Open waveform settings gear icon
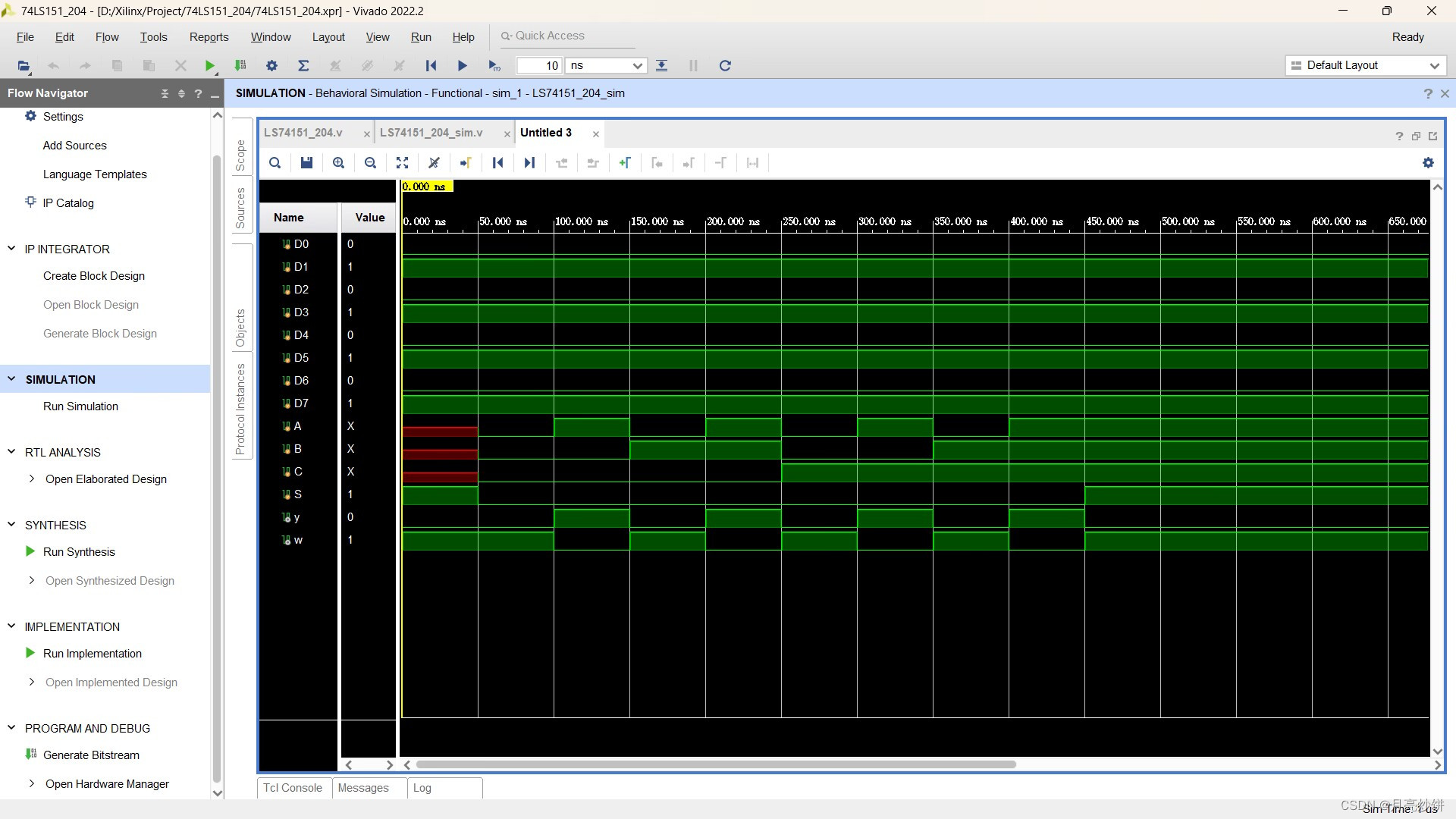1456x819 pixels. (x=1428, y=163)
